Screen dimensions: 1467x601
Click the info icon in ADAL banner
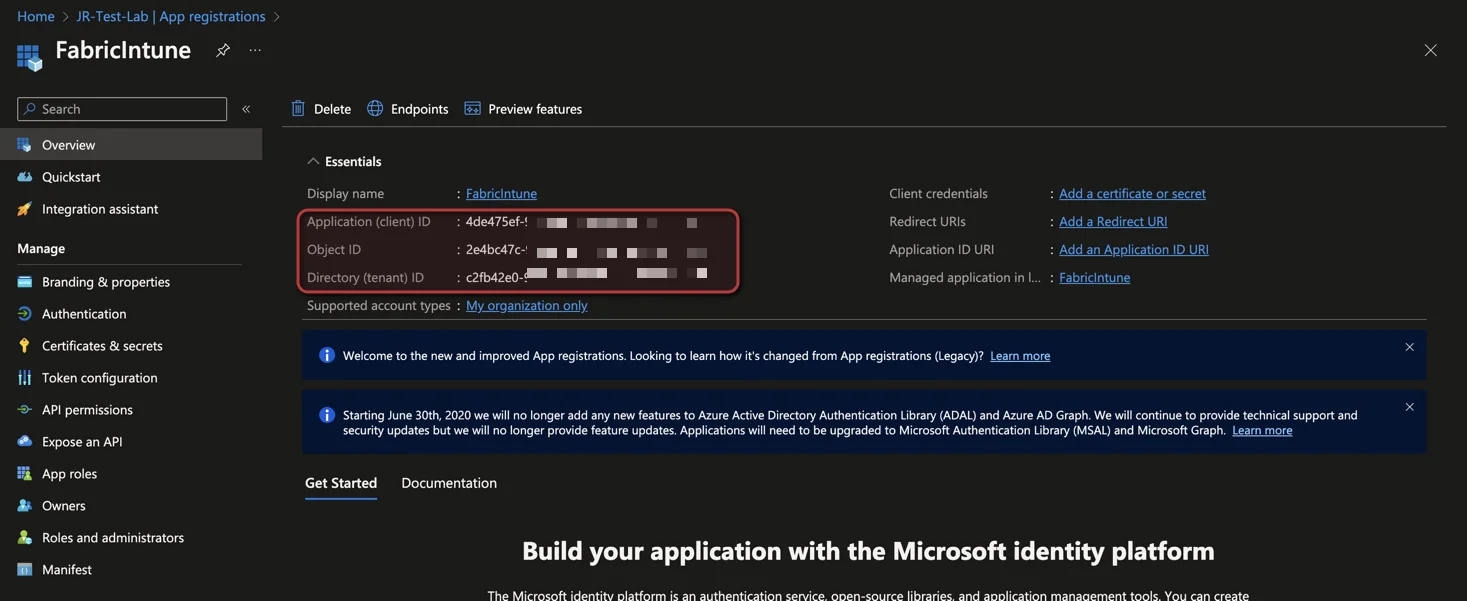[x=326, y=415]
